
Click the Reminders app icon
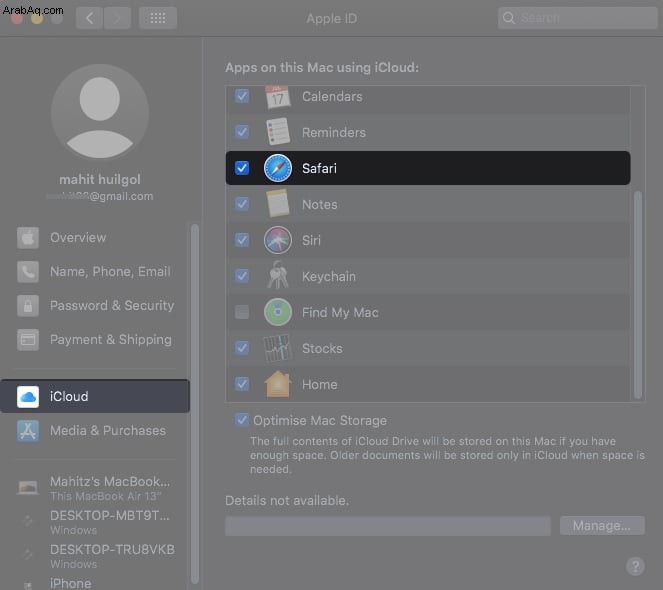(277, 132)
